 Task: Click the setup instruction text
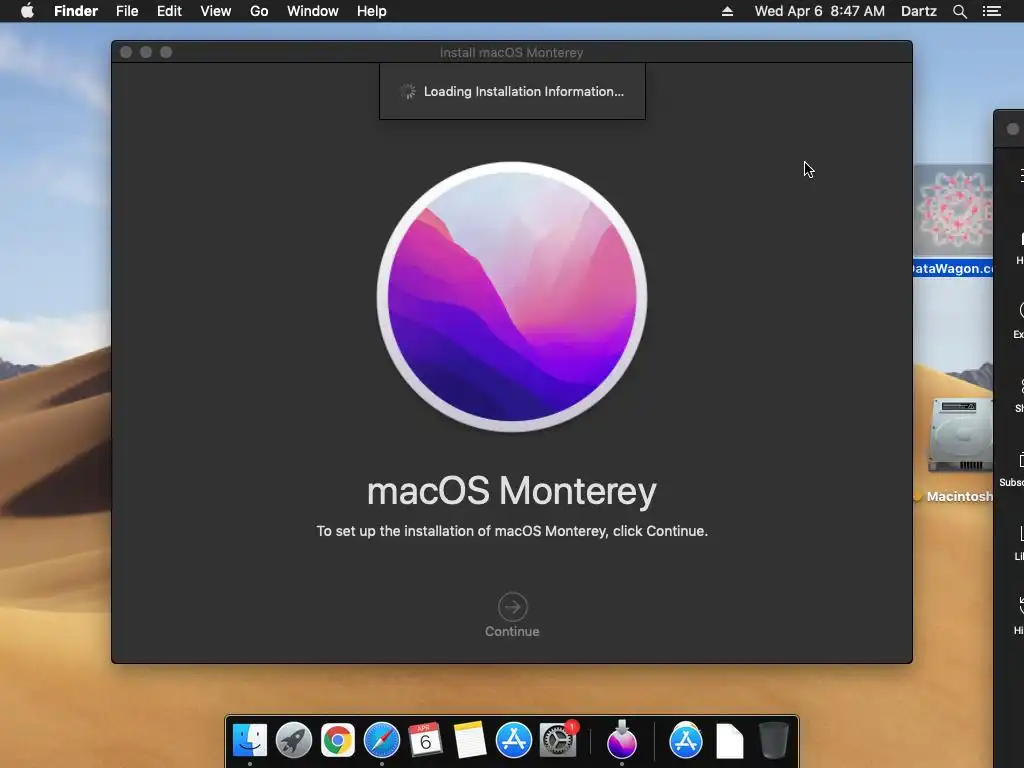tap(512, 531)
